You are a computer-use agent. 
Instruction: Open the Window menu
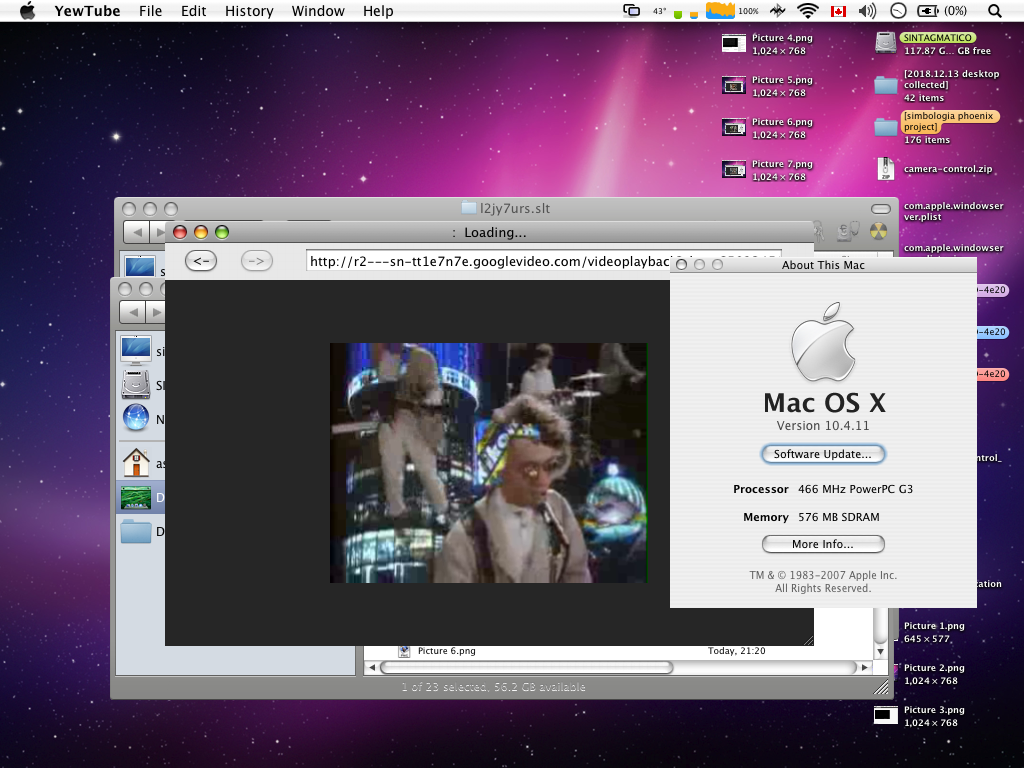tap(318, 11)
